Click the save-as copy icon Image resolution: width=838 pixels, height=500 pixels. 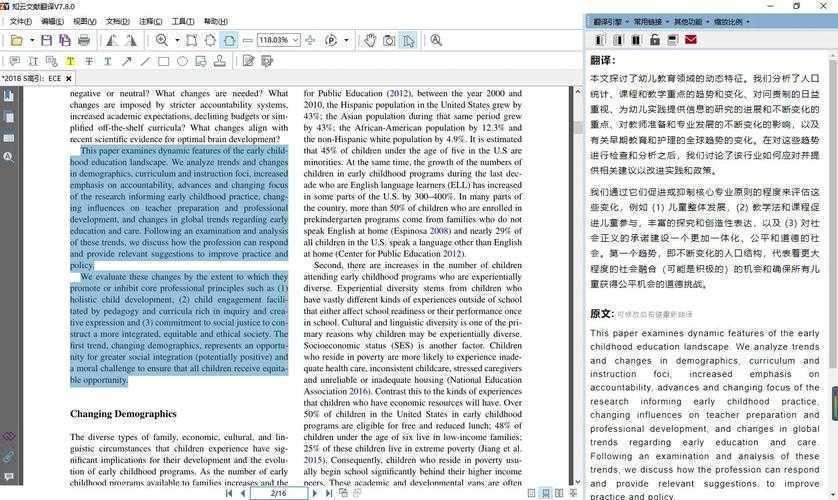[x=65, y=41]
